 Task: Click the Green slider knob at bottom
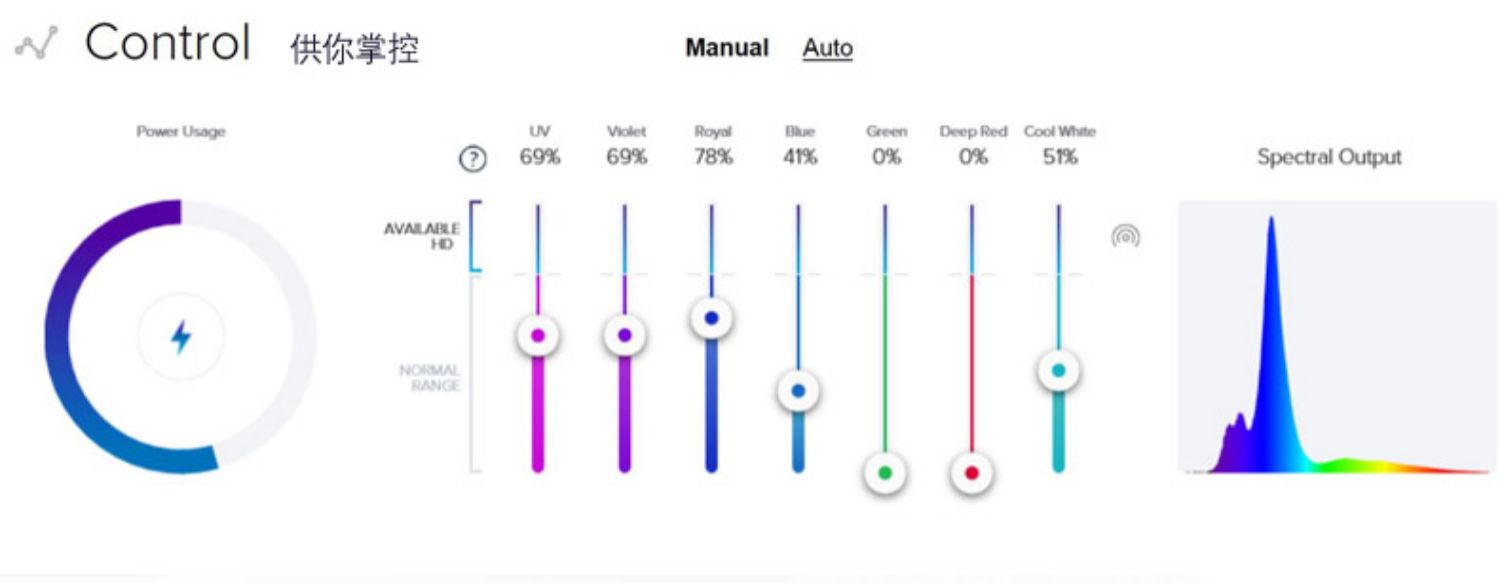884,472
